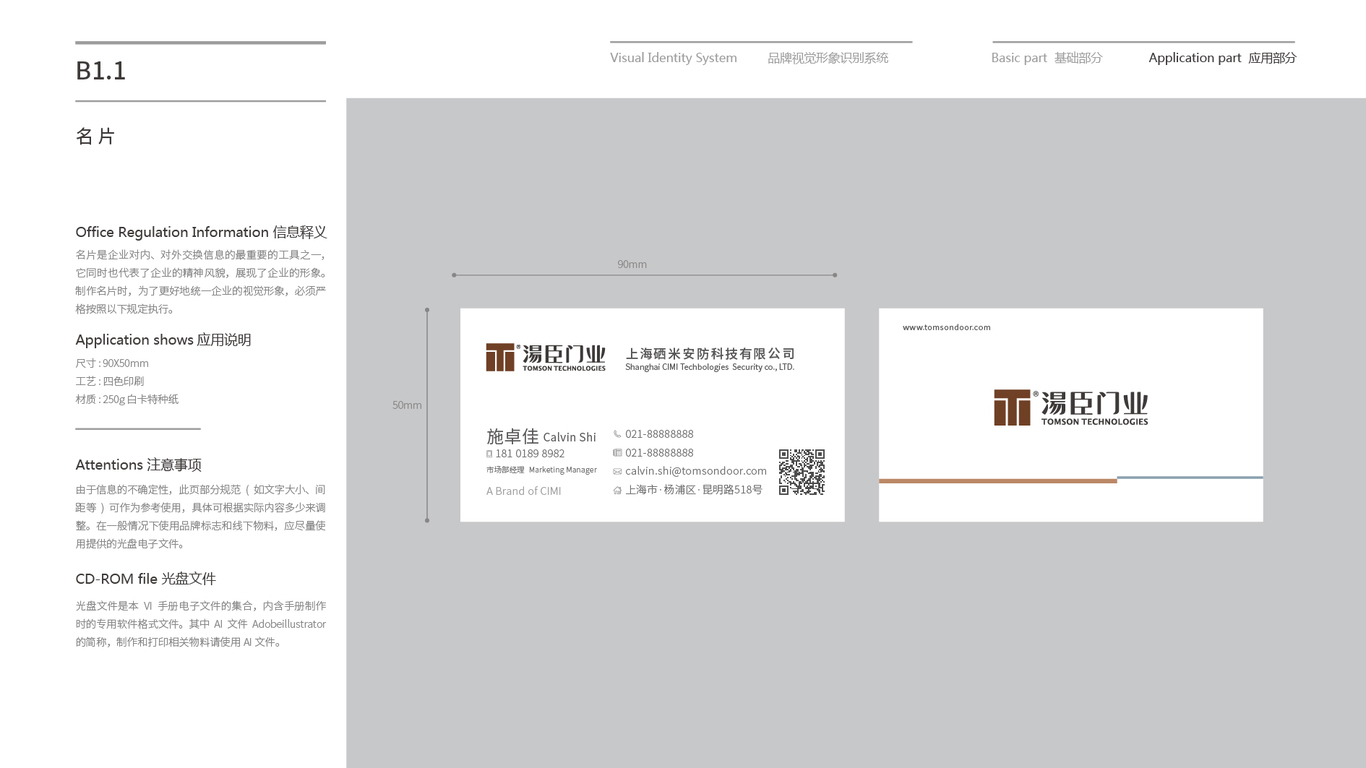Click the 湯臣门业 wordmark on the back card
The height and width of the screenshot is (768, 1366).
1095,403
